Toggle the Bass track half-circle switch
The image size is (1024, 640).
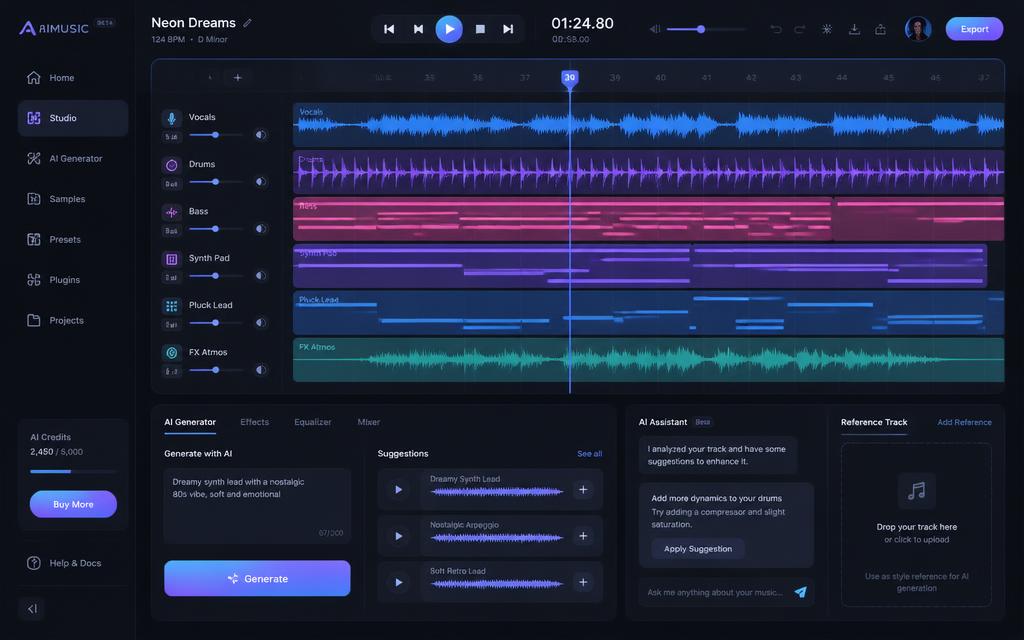click(261, 229)
